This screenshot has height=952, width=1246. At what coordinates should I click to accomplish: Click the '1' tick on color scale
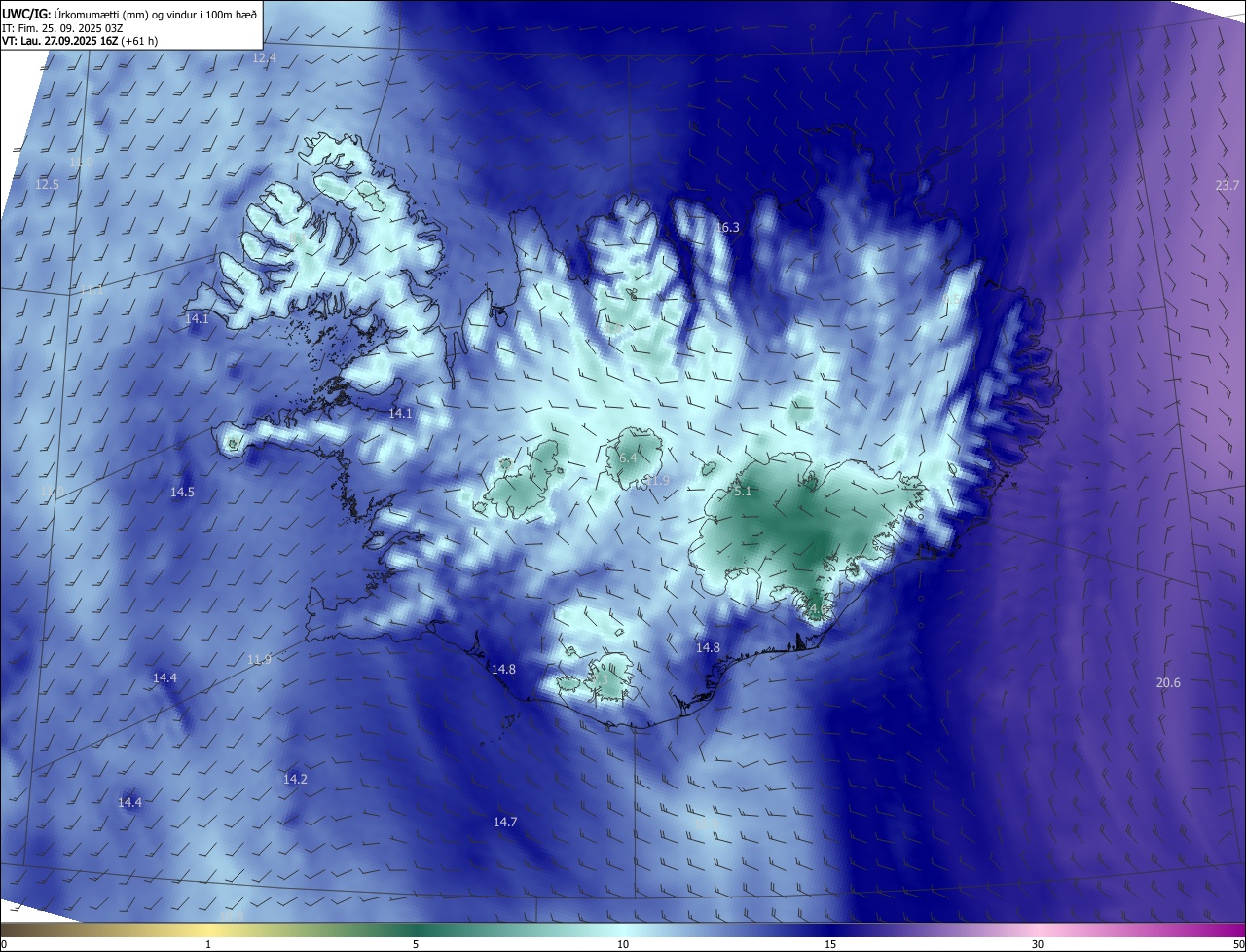(208, 944)
